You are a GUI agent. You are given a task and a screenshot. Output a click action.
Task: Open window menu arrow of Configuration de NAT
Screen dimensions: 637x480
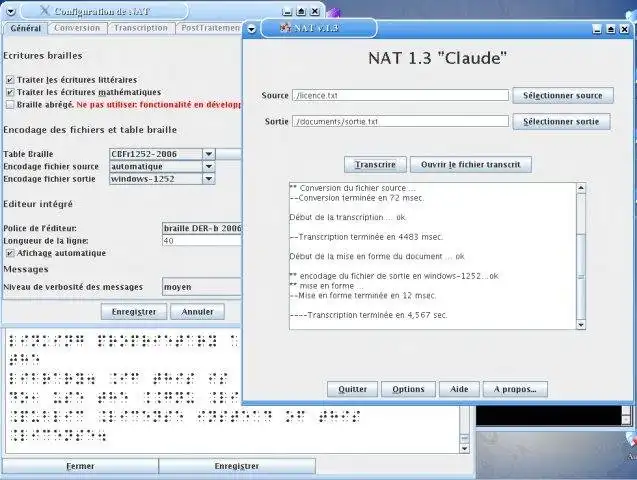point(11,11)
